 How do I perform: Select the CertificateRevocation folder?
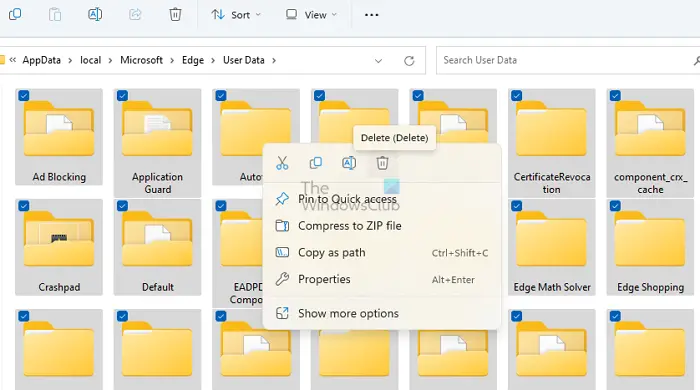552,143
